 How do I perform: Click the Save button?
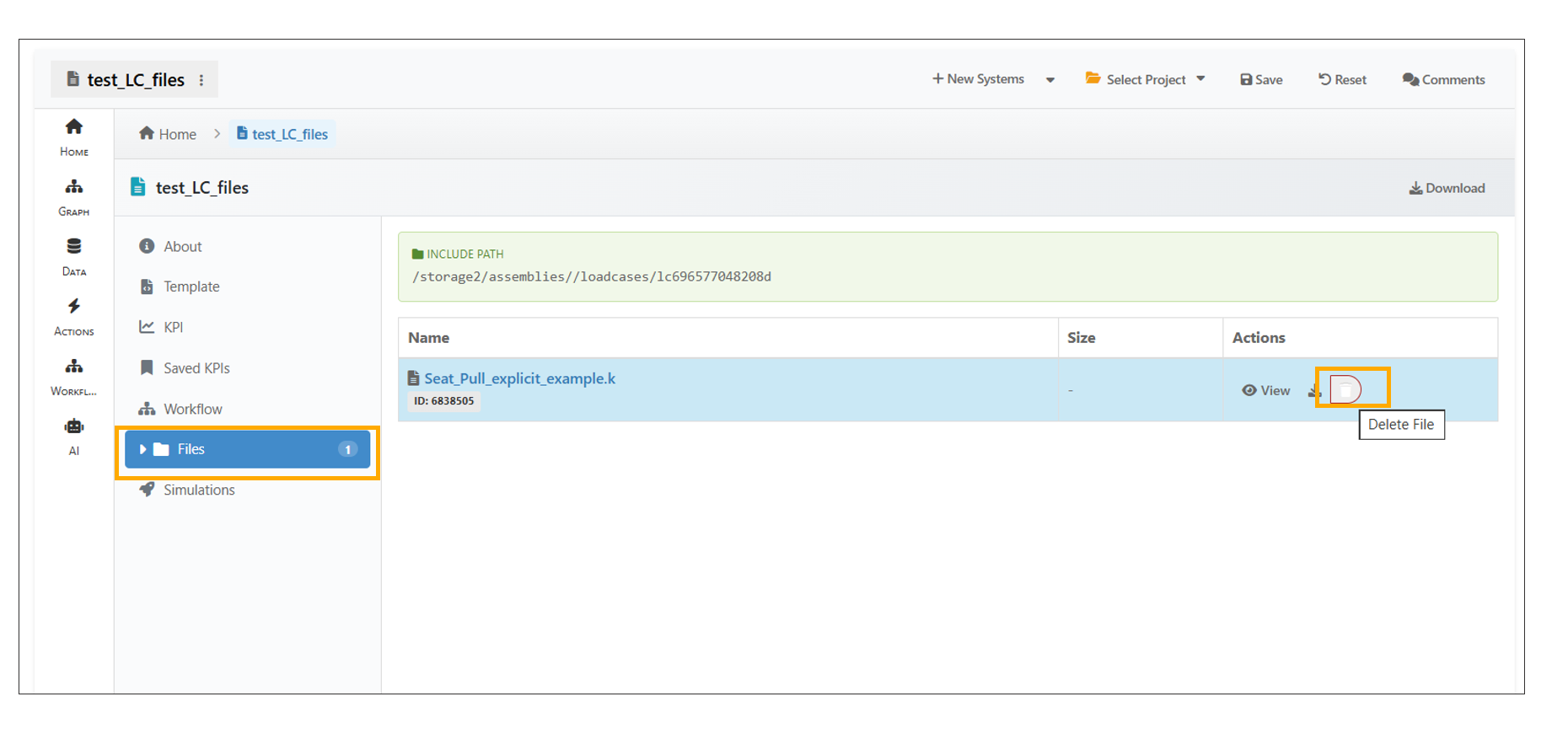[1261, 79]
